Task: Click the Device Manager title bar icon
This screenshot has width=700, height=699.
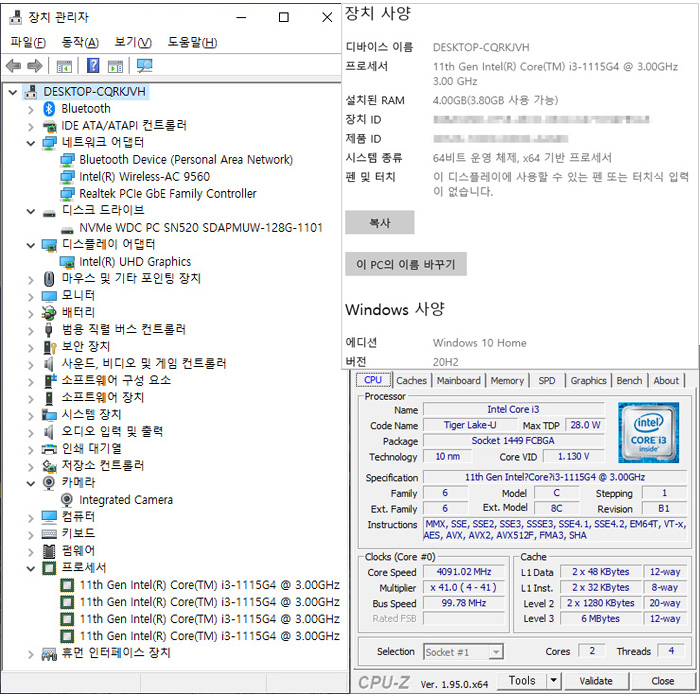Action: (x=15, y=17)
